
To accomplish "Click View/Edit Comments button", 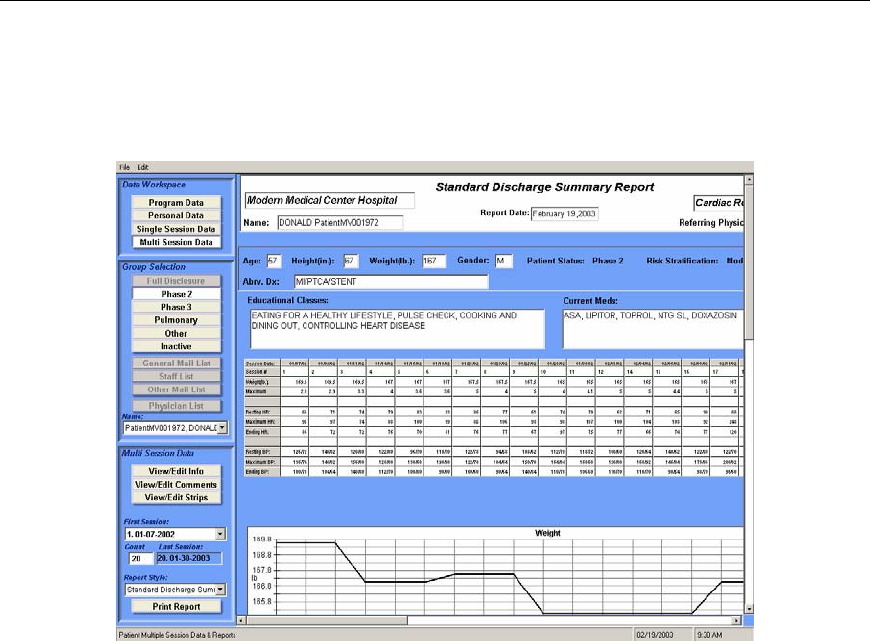I will [x=176, y=484].
